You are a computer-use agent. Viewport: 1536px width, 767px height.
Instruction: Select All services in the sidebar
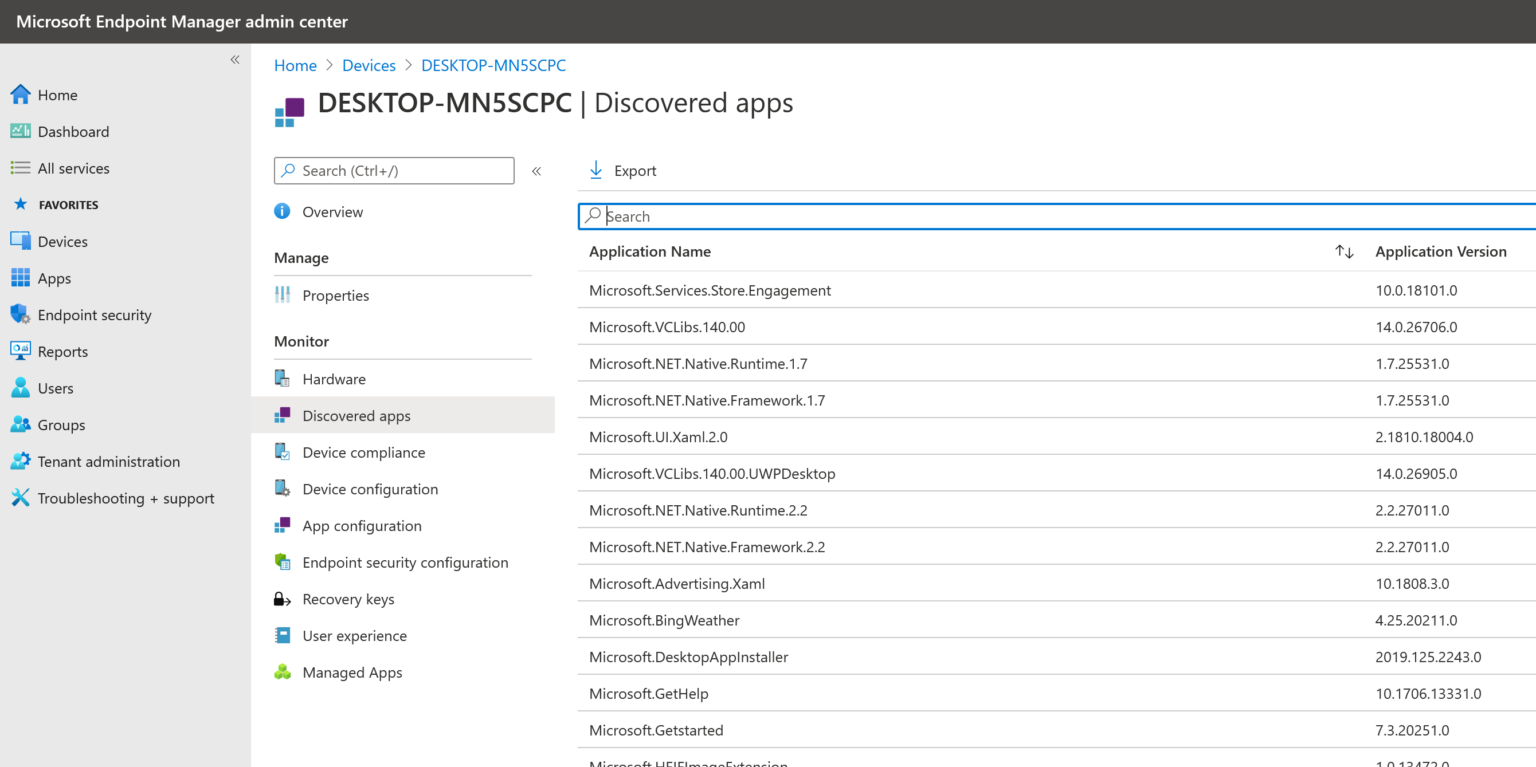(x=72, y=168)
